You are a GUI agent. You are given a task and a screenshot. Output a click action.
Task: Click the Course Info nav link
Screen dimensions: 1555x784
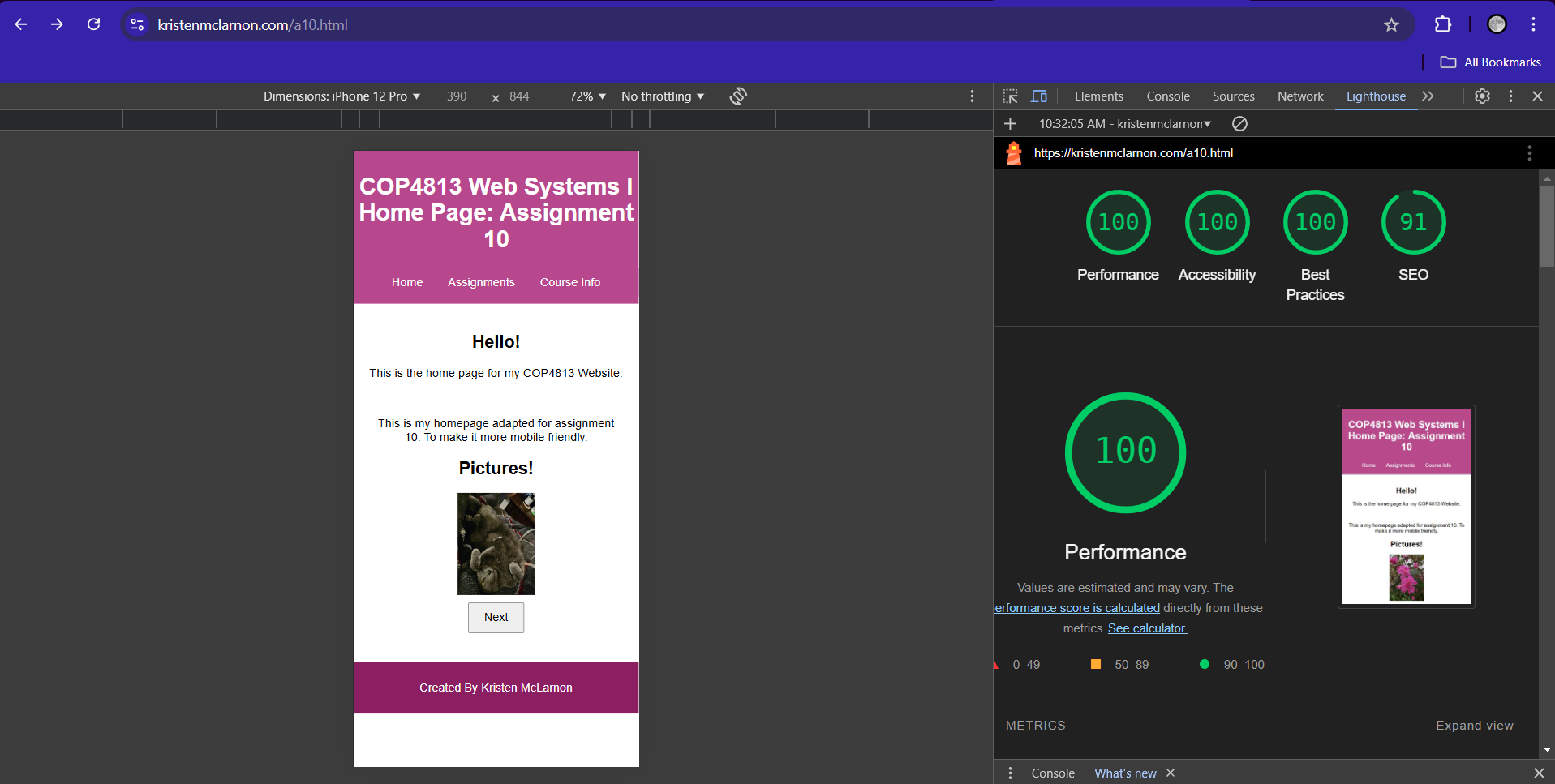tap(570, 282)
